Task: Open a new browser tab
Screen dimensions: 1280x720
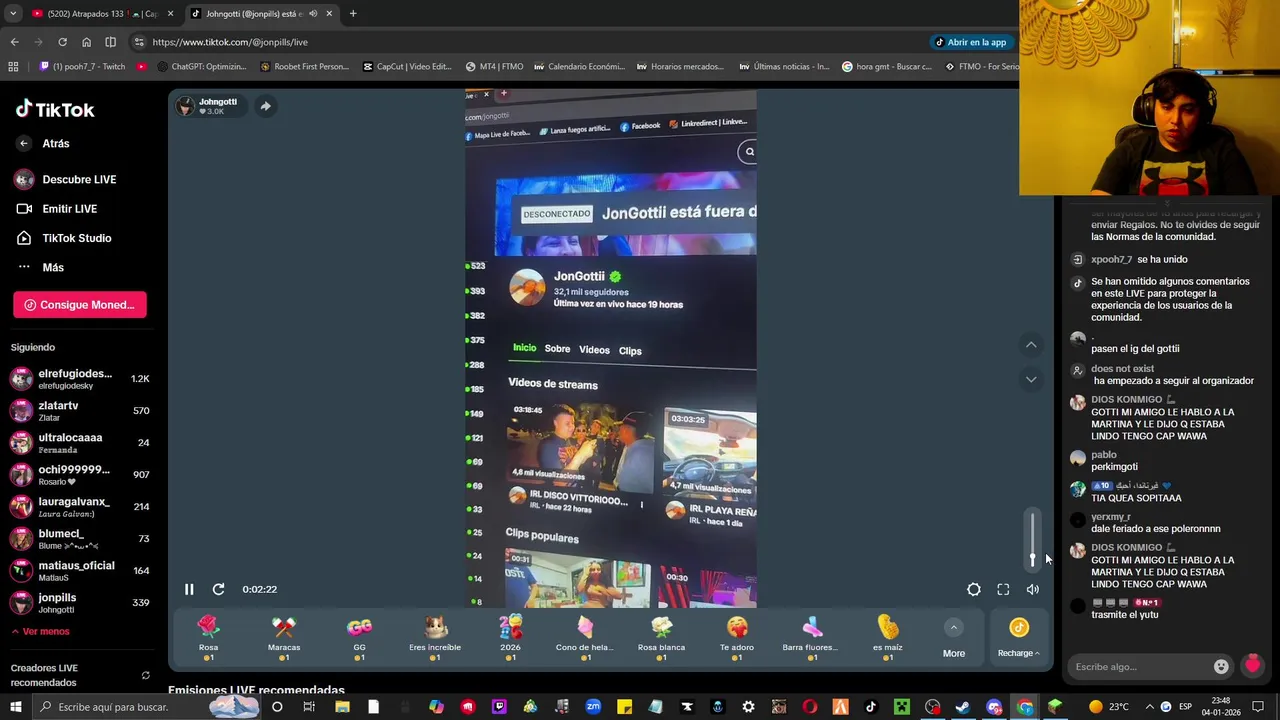Action: click(353, 14)
